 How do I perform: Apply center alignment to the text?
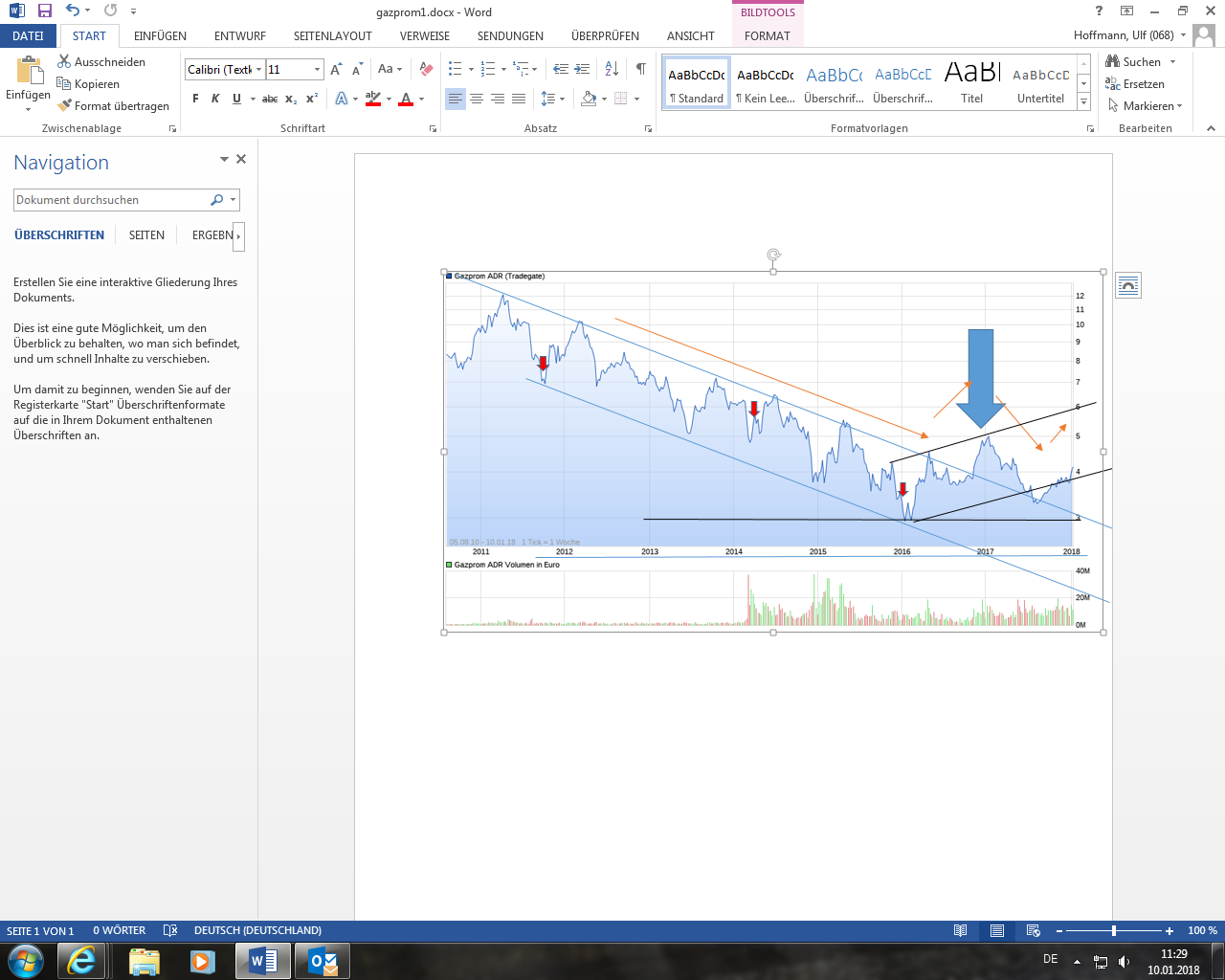click(x=477, y=98)
